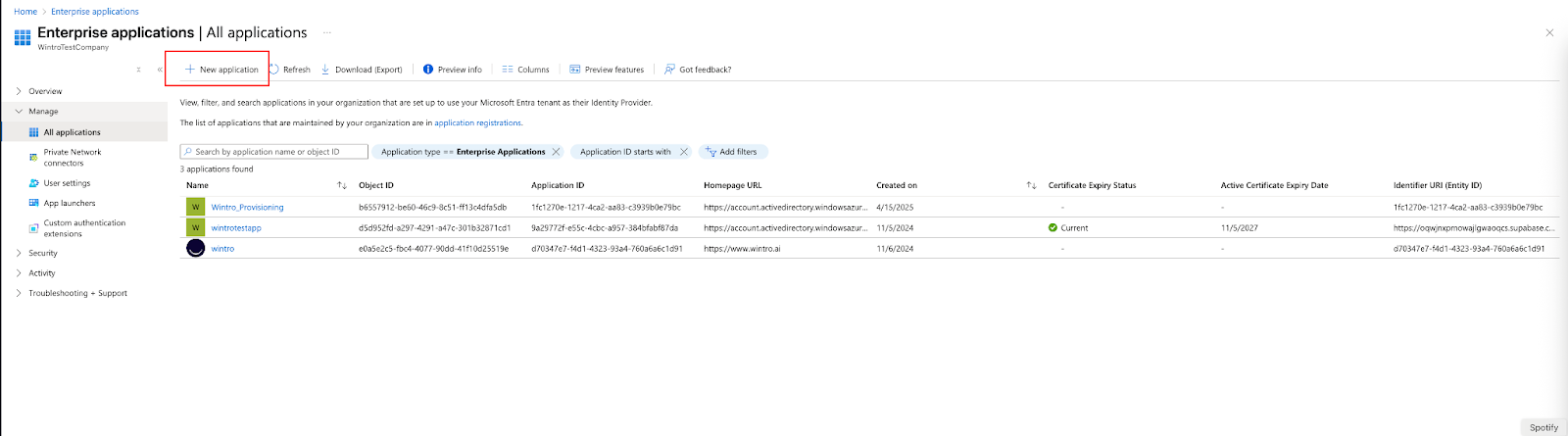Click the Enterprise applications grid icon in header
1568x436 pixels.
(23, 38)
